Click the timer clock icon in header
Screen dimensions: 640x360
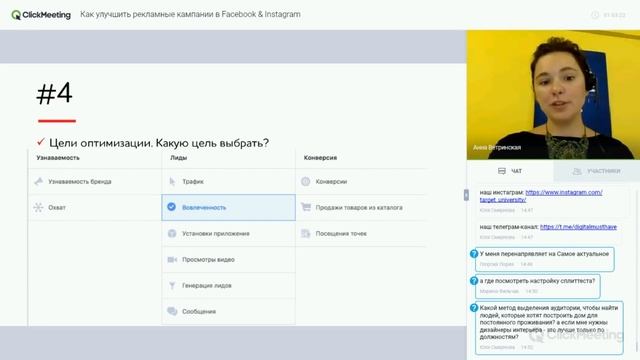click(x=595, y=15)
